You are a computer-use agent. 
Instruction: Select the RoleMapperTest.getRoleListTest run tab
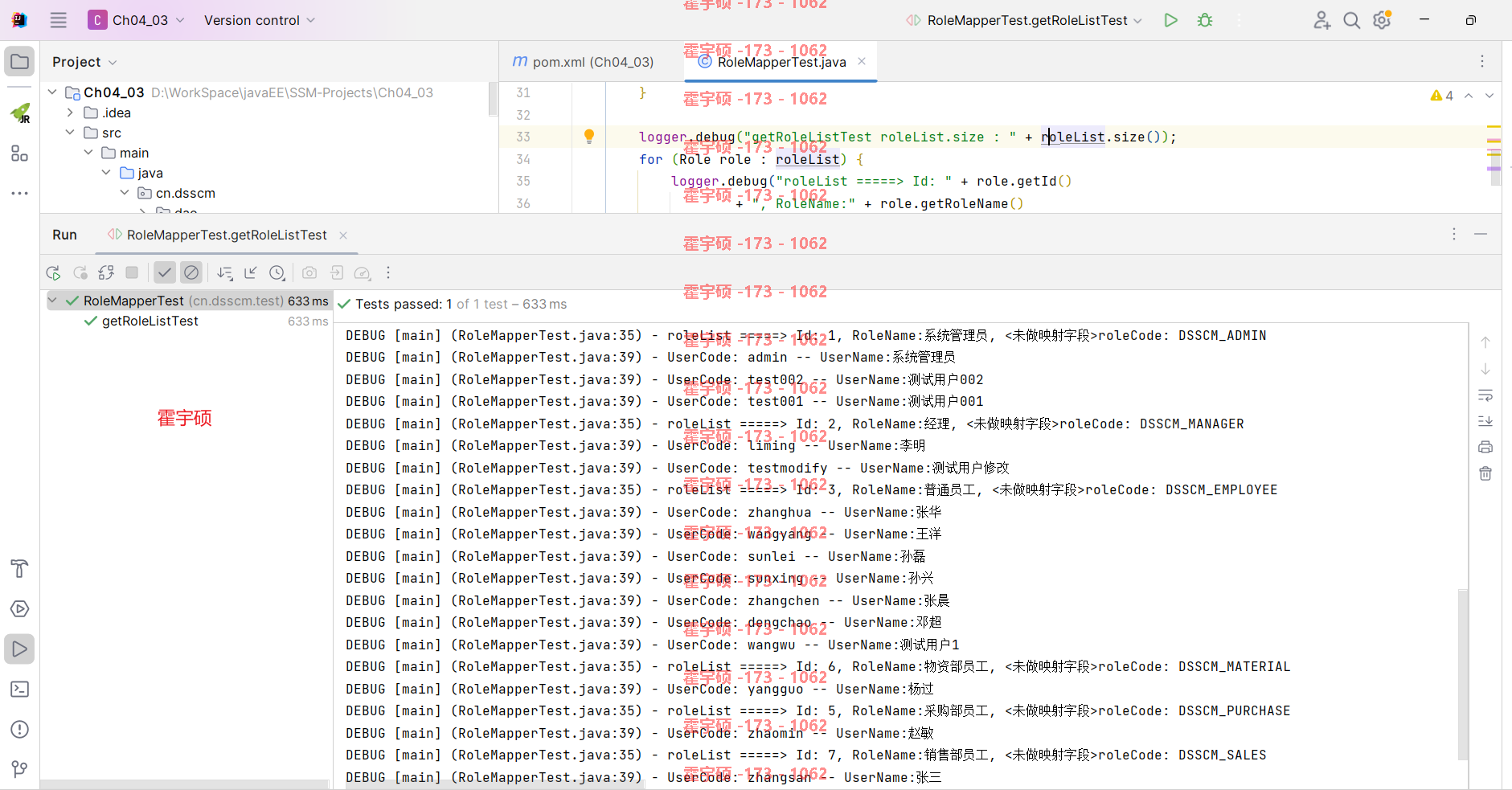(217, 235)
